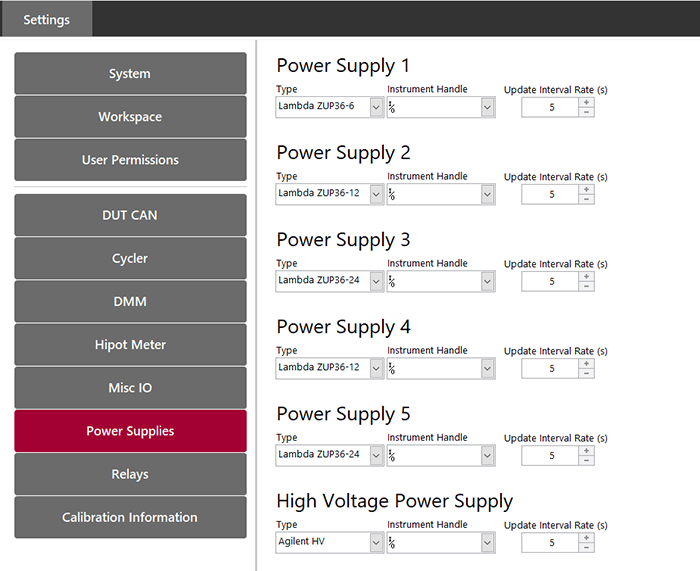Viewport: 700px width, 571px height.
Task: Expand Power Supply 4 Type dropdown
Action: [x=376, y=368]
